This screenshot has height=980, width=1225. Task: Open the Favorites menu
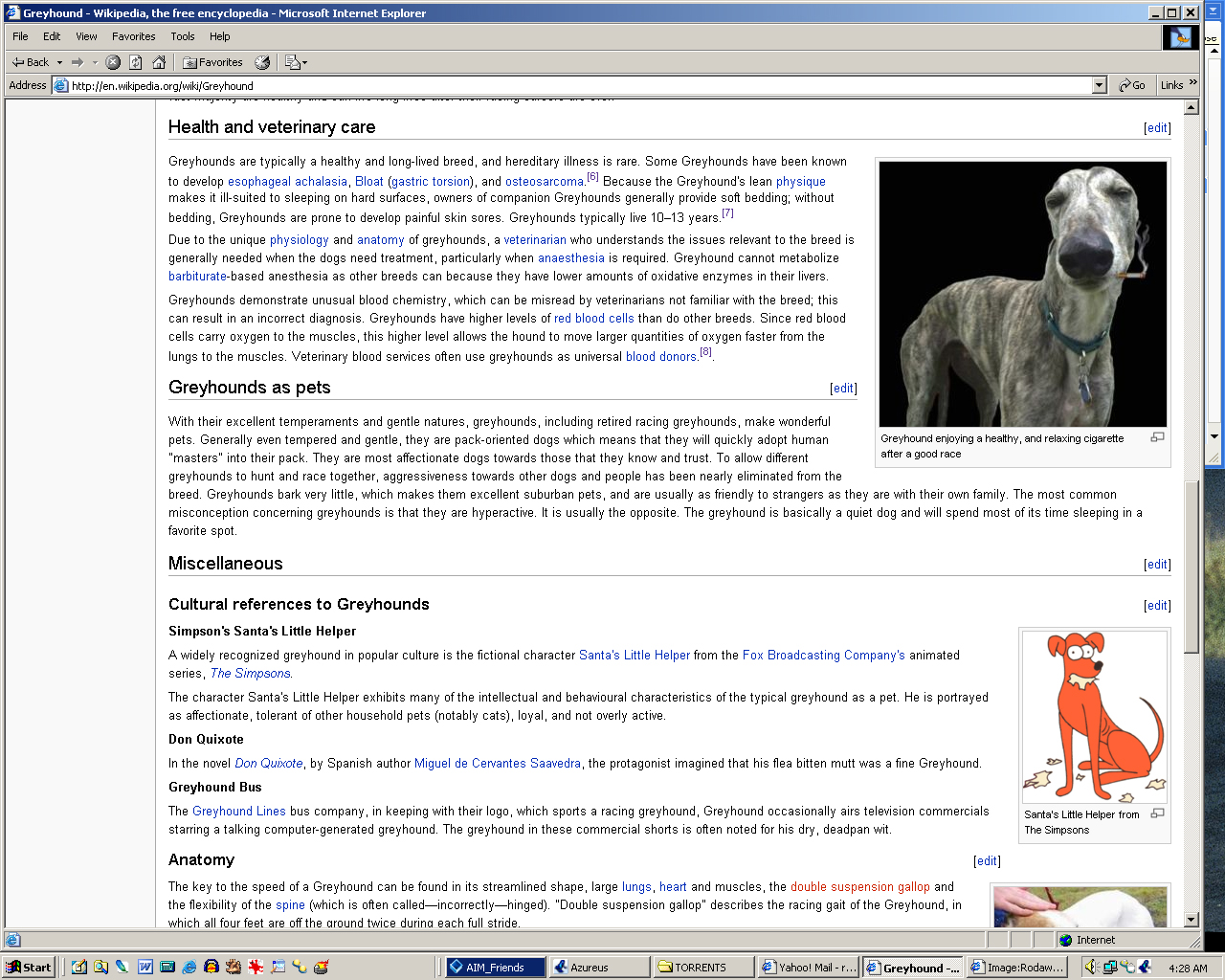coord(133,36)
